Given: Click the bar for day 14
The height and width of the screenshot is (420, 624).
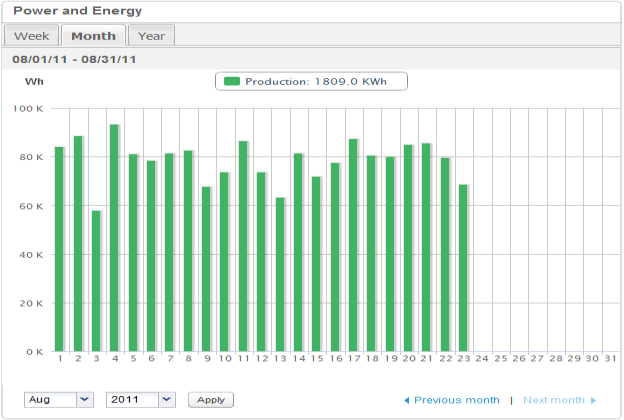Looking at the screenshot, I should point(298,252).
